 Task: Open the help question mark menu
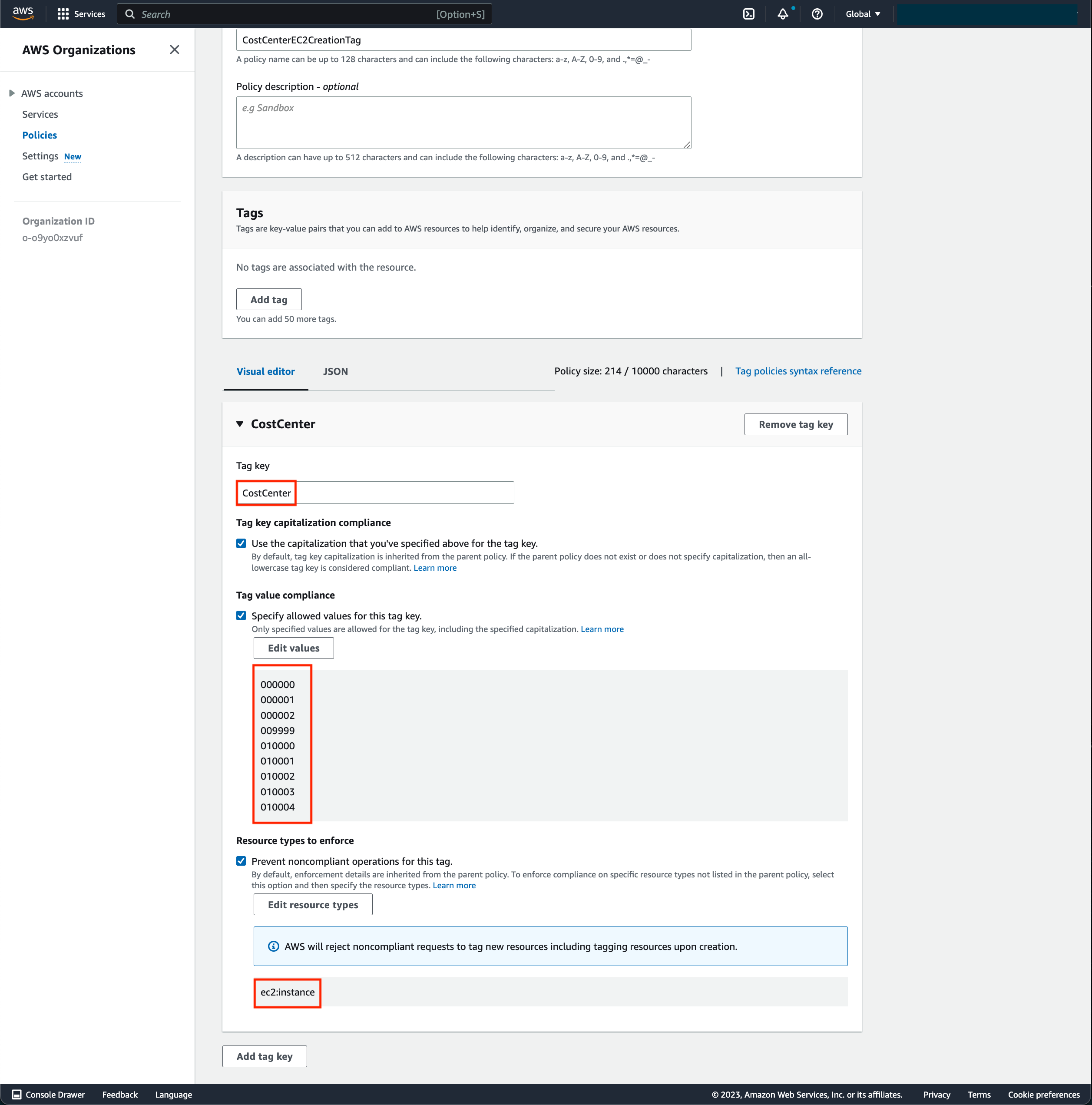(817, 14)
